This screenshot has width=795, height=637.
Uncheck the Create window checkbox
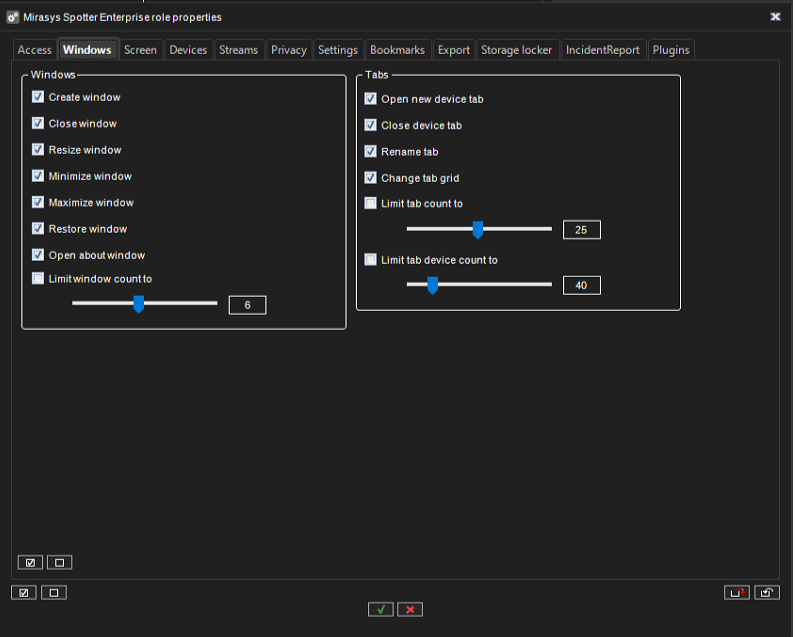[x=38, y=97]
